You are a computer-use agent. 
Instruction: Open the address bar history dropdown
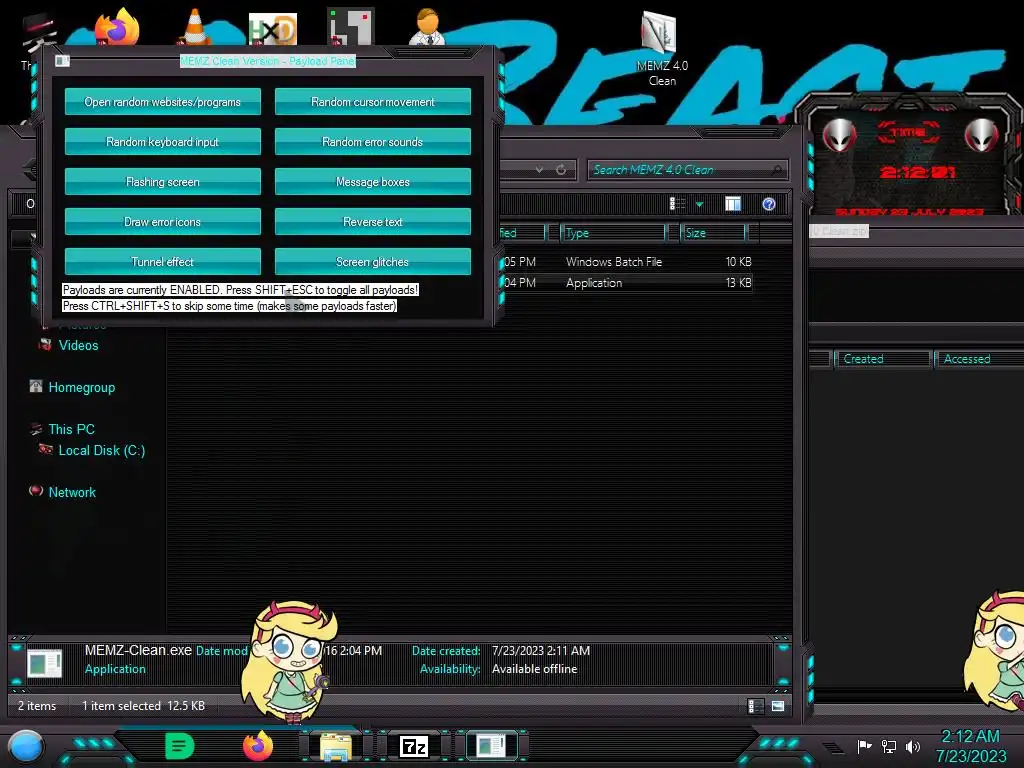pos(539,170)
